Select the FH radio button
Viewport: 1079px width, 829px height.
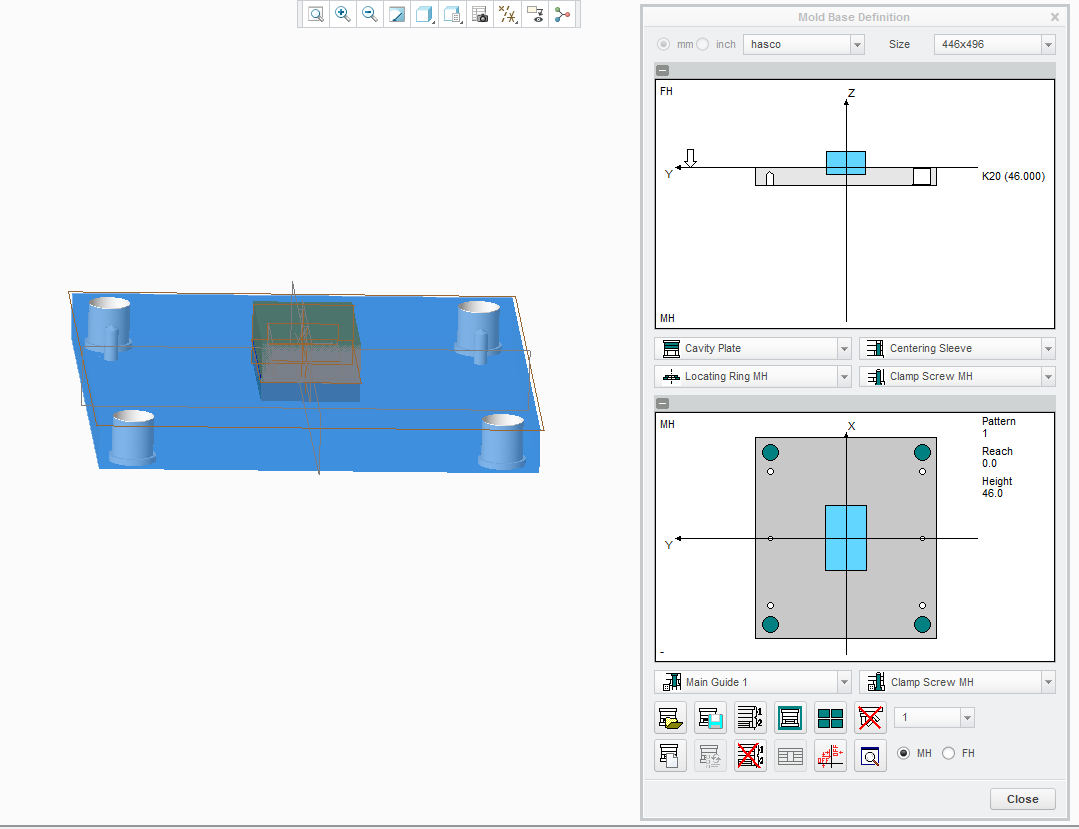click(x=948, y=753)
